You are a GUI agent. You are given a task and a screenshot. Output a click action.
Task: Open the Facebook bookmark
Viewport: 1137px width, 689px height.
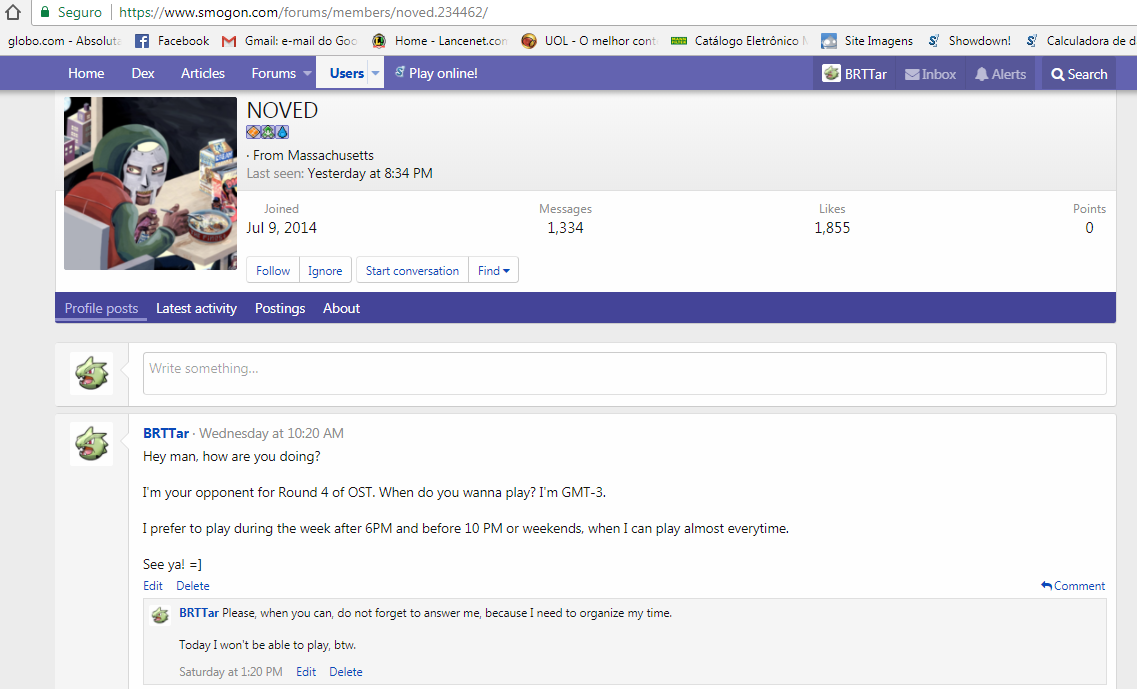172,41
